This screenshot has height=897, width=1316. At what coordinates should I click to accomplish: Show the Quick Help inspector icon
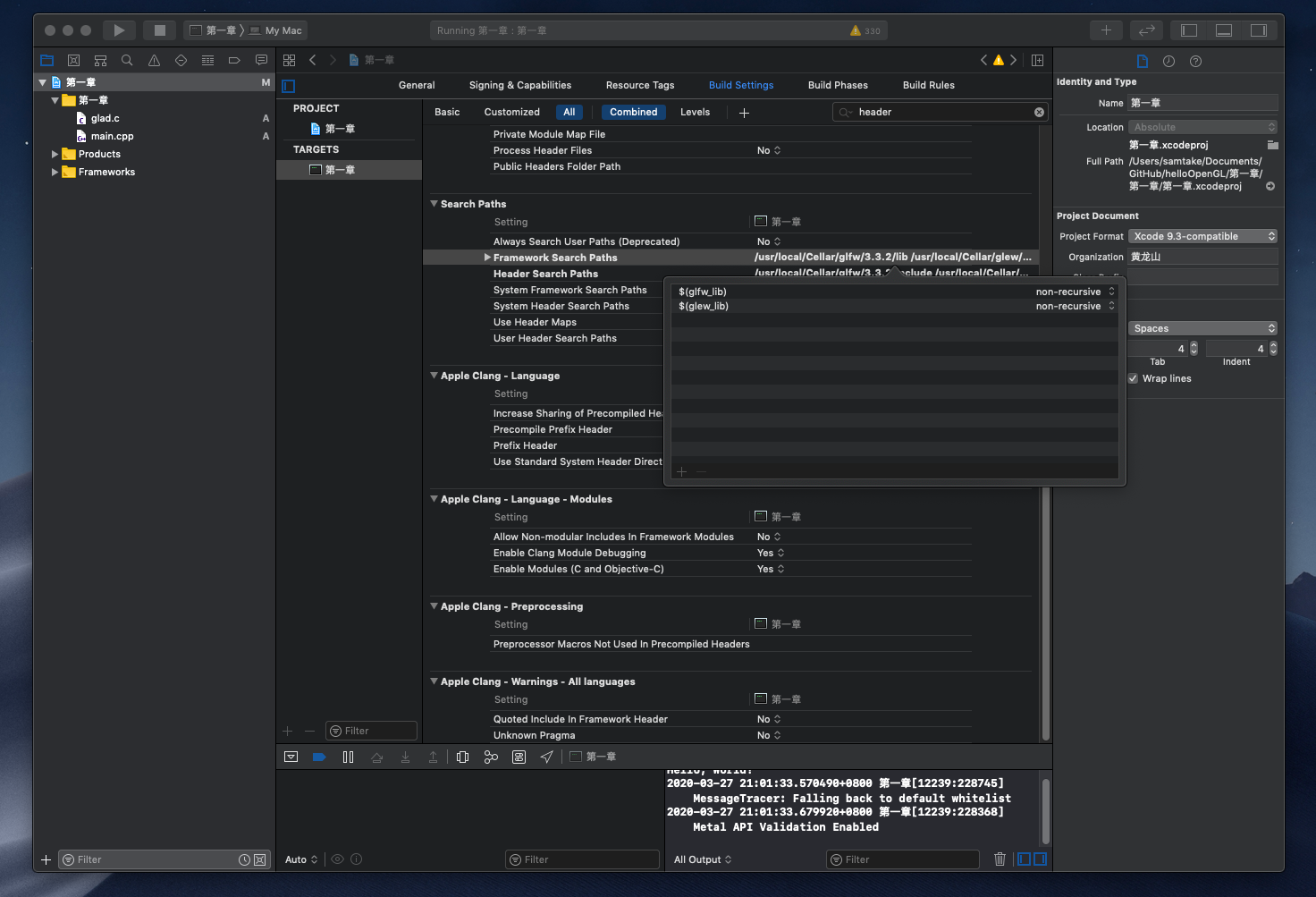click(x=1195, y=61)
